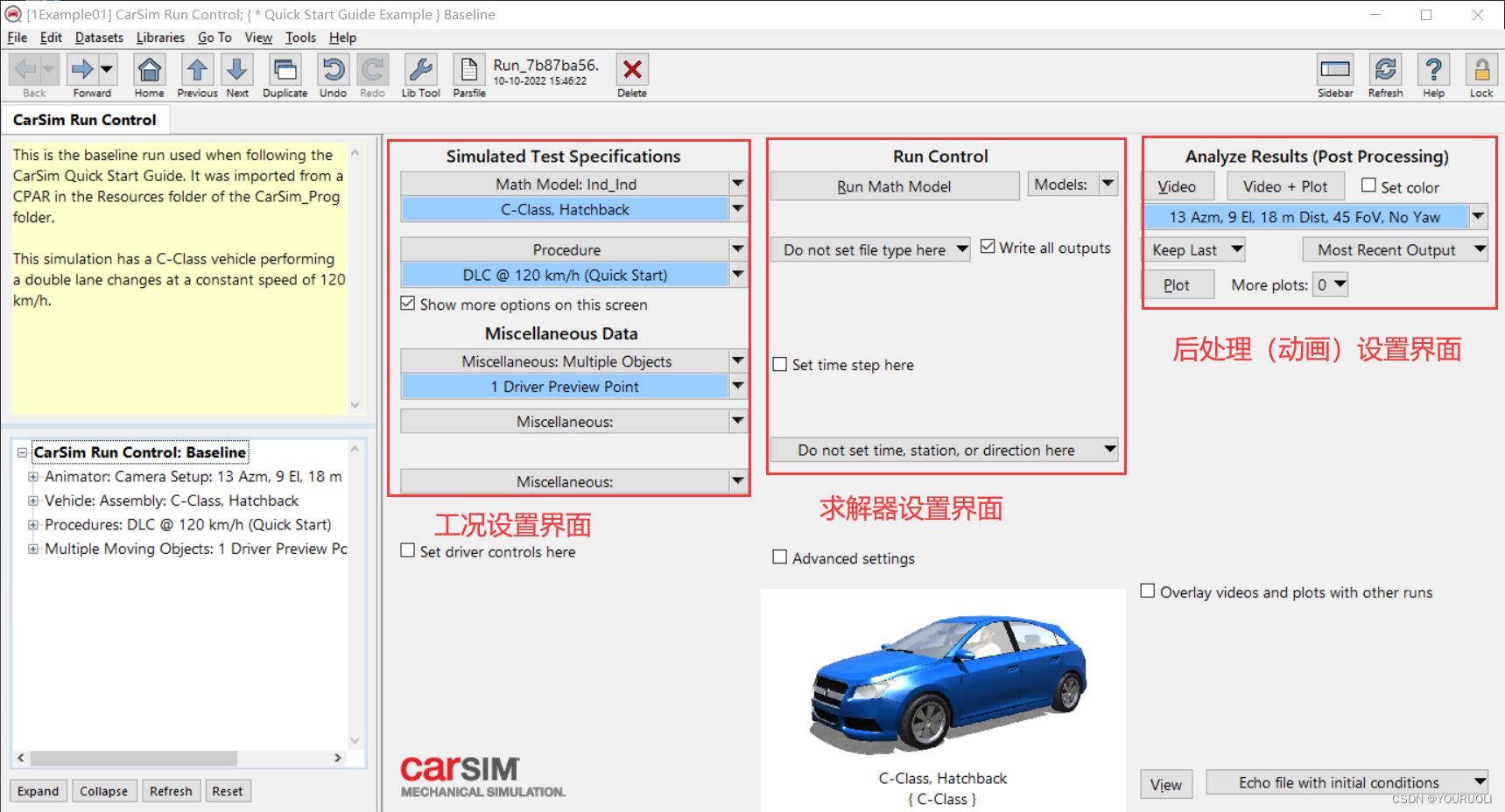Uncheck Show more options on this screen

click(408, 303)
